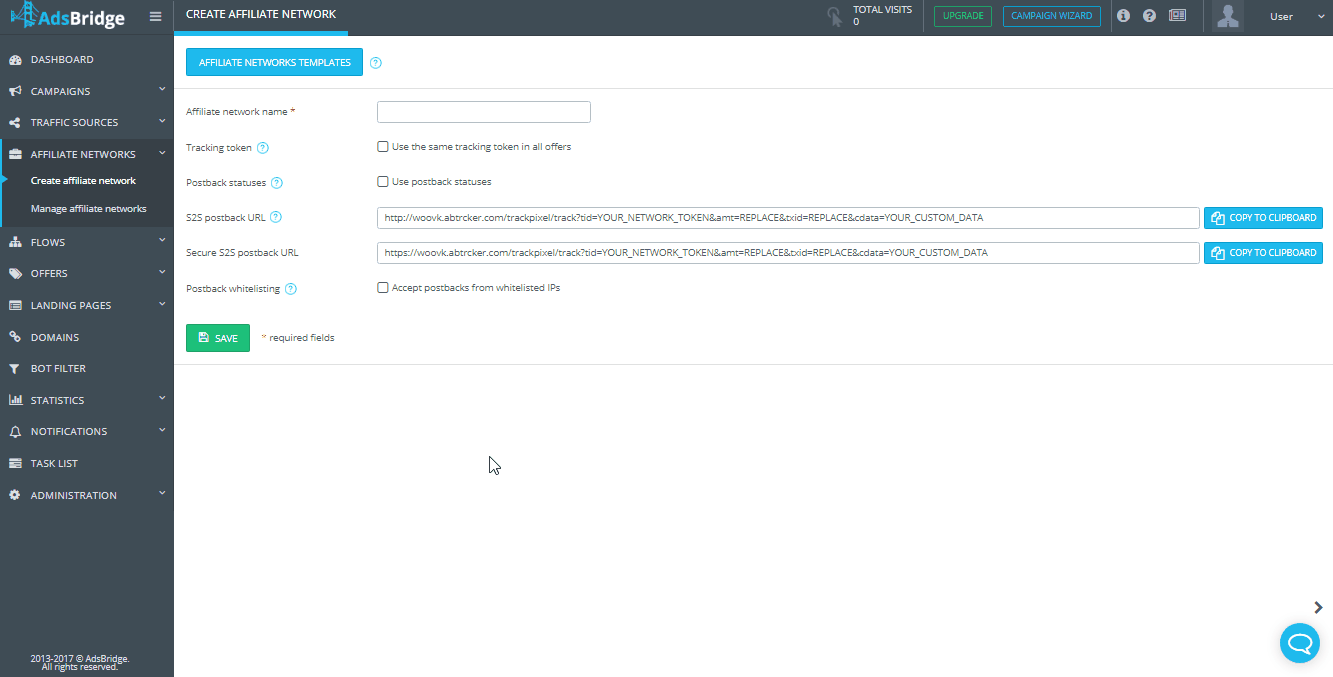Click the S2S postback URL field
The width and height of the screenshot is (1333, 677).
pyautogui.click(x=788, y=218)
